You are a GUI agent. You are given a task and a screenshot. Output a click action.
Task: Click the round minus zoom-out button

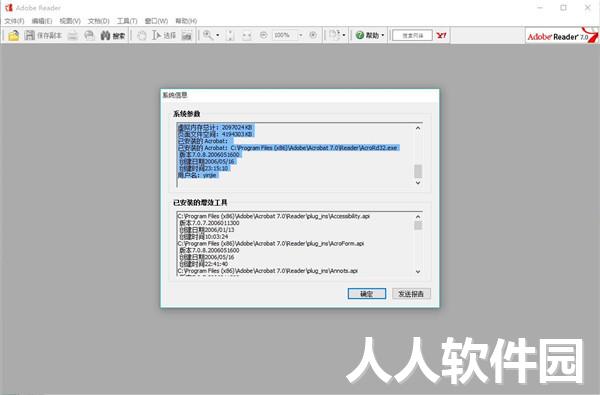263,35
